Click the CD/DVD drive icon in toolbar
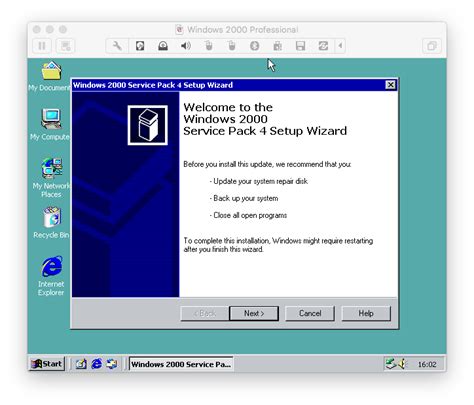The height and width of the screenshot is (405, 474). point(163,46)
